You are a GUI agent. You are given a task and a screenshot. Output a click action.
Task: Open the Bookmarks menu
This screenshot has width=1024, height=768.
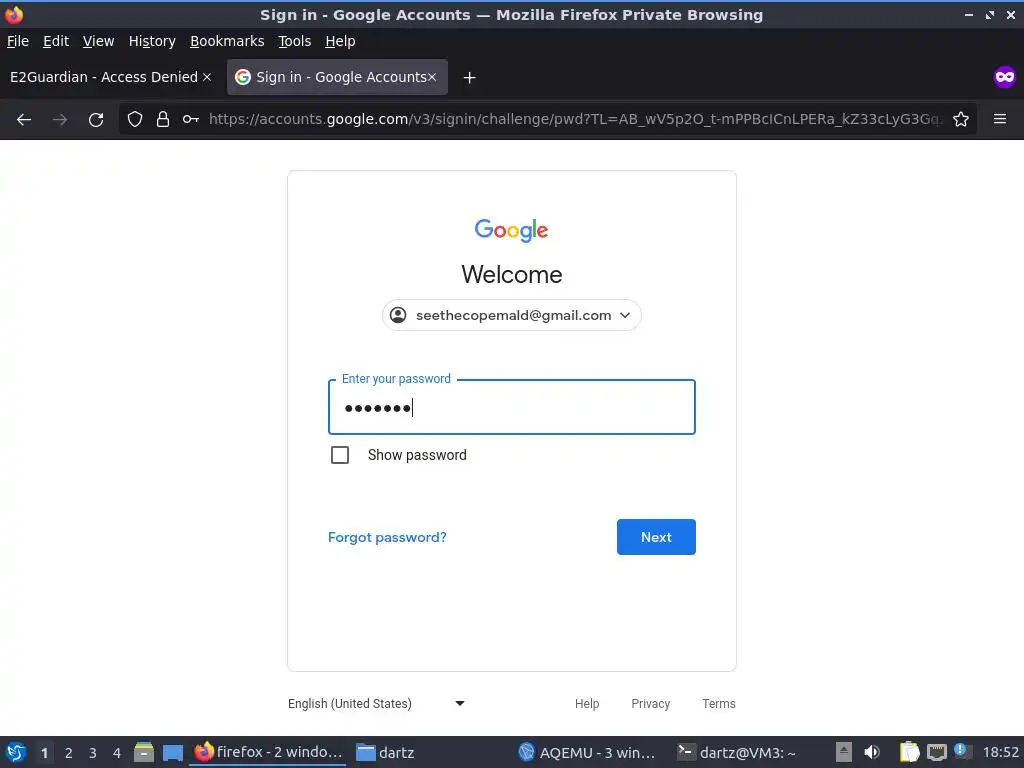(227, 41)
